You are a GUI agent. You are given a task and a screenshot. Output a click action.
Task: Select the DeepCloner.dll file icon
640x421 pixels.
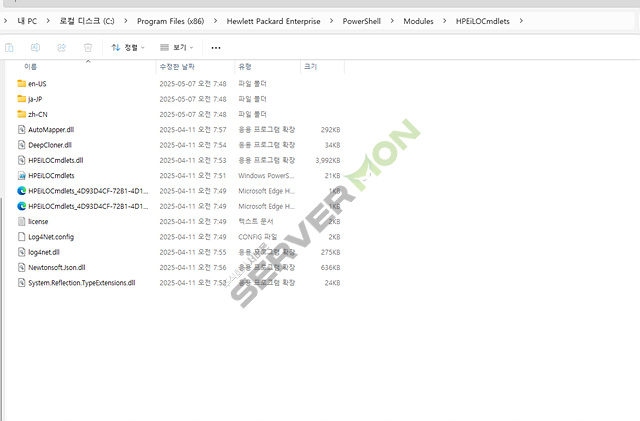[22, 145]
